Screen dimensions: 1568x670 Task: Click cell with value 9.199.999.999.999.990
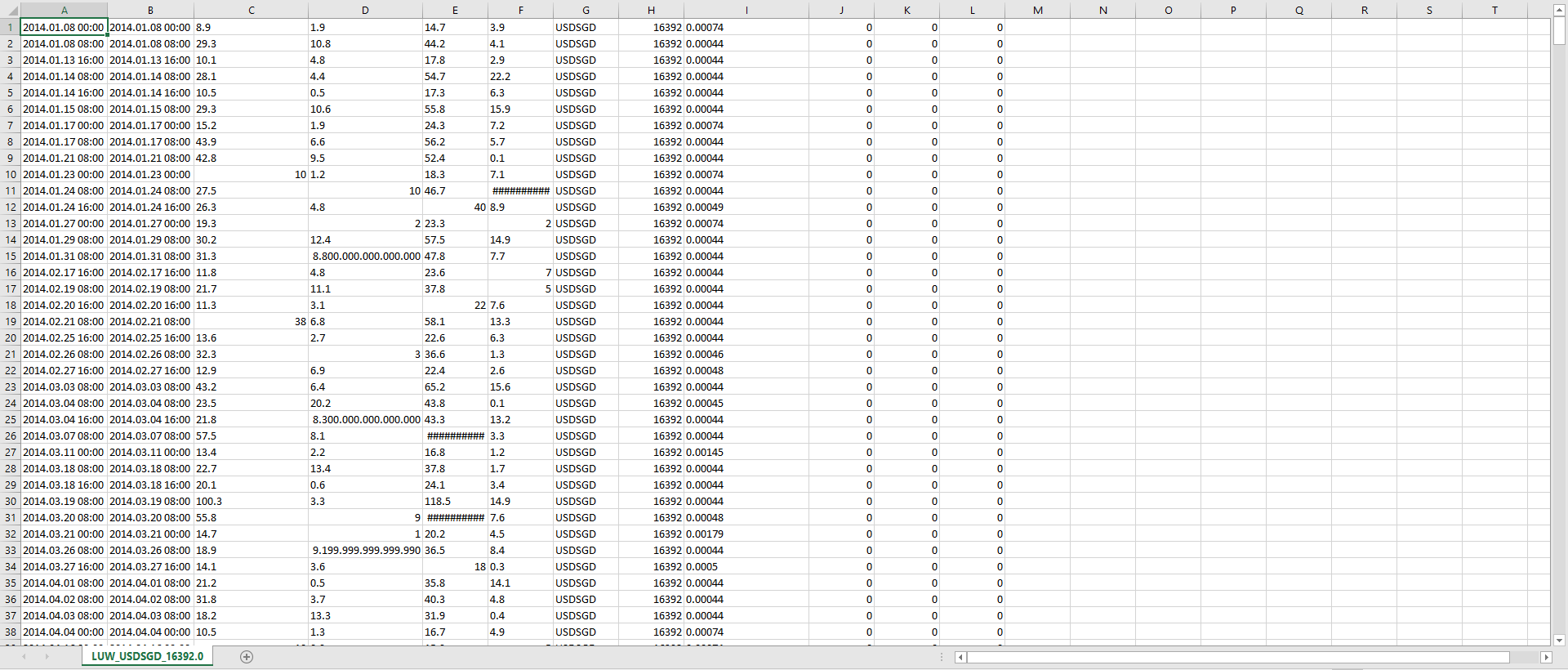pyautogui.click(x=365, y=550)
